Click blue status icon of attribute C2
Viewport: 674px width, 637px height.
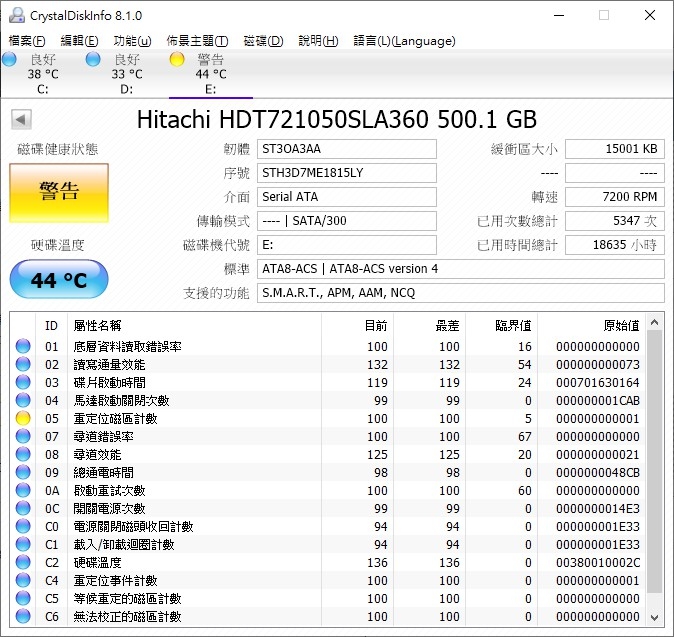23,563
